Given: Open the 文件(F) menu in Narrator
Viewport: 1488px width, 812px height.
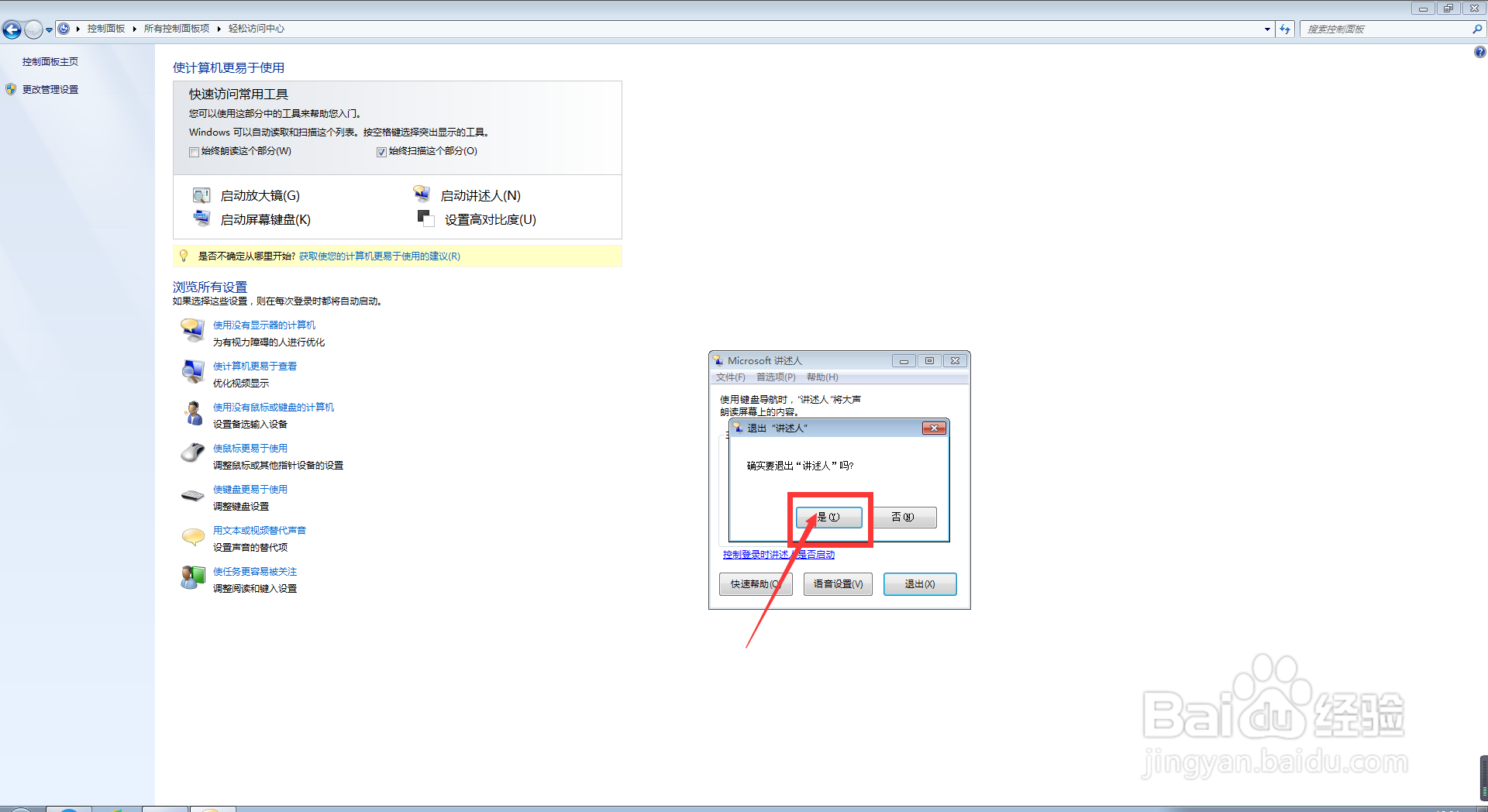Looking at the screenshot, I should tap(730, 377).
